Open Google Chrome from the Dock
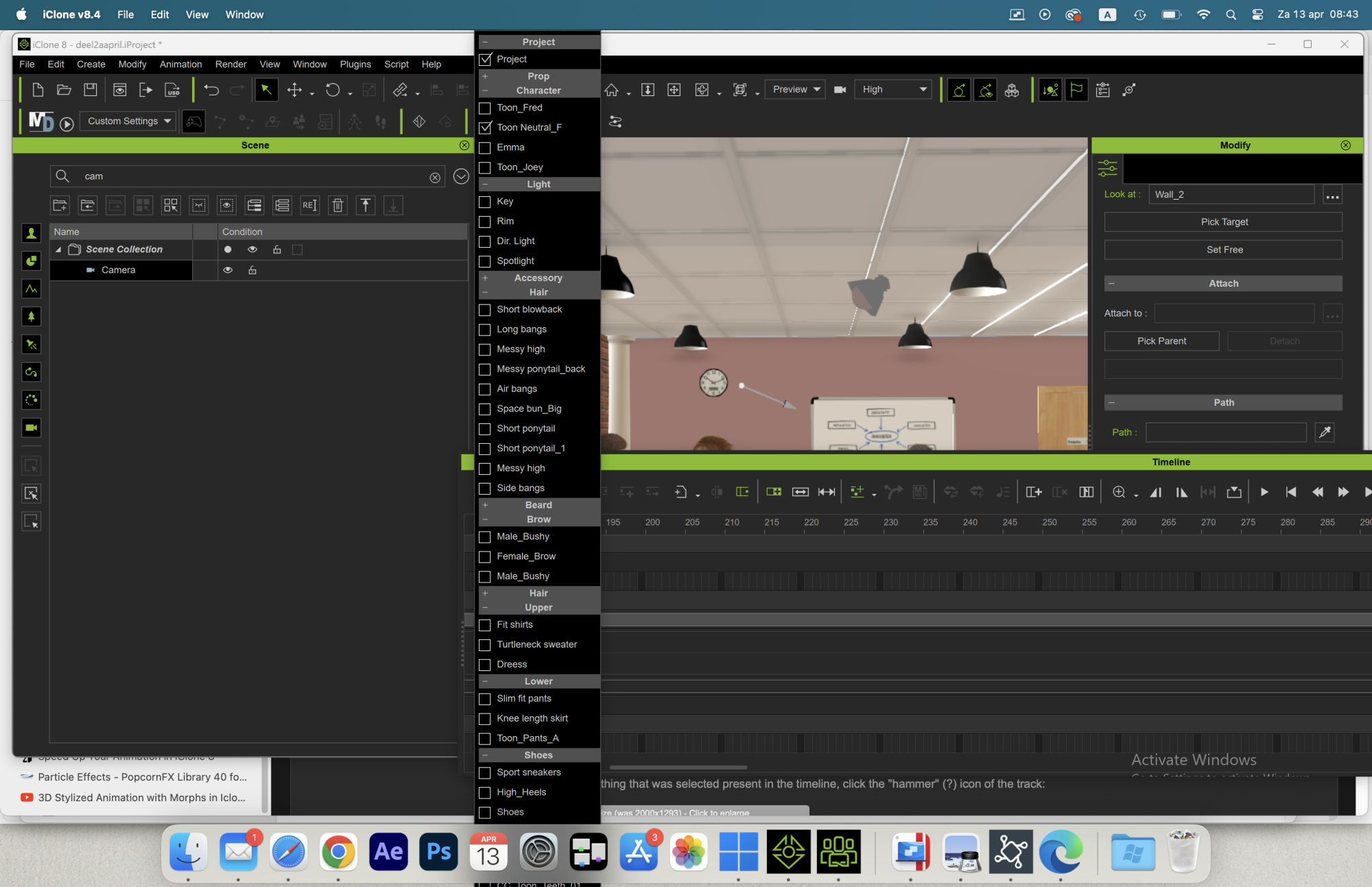The height and width of the screenshot is (887, 1372). (338, 852)
